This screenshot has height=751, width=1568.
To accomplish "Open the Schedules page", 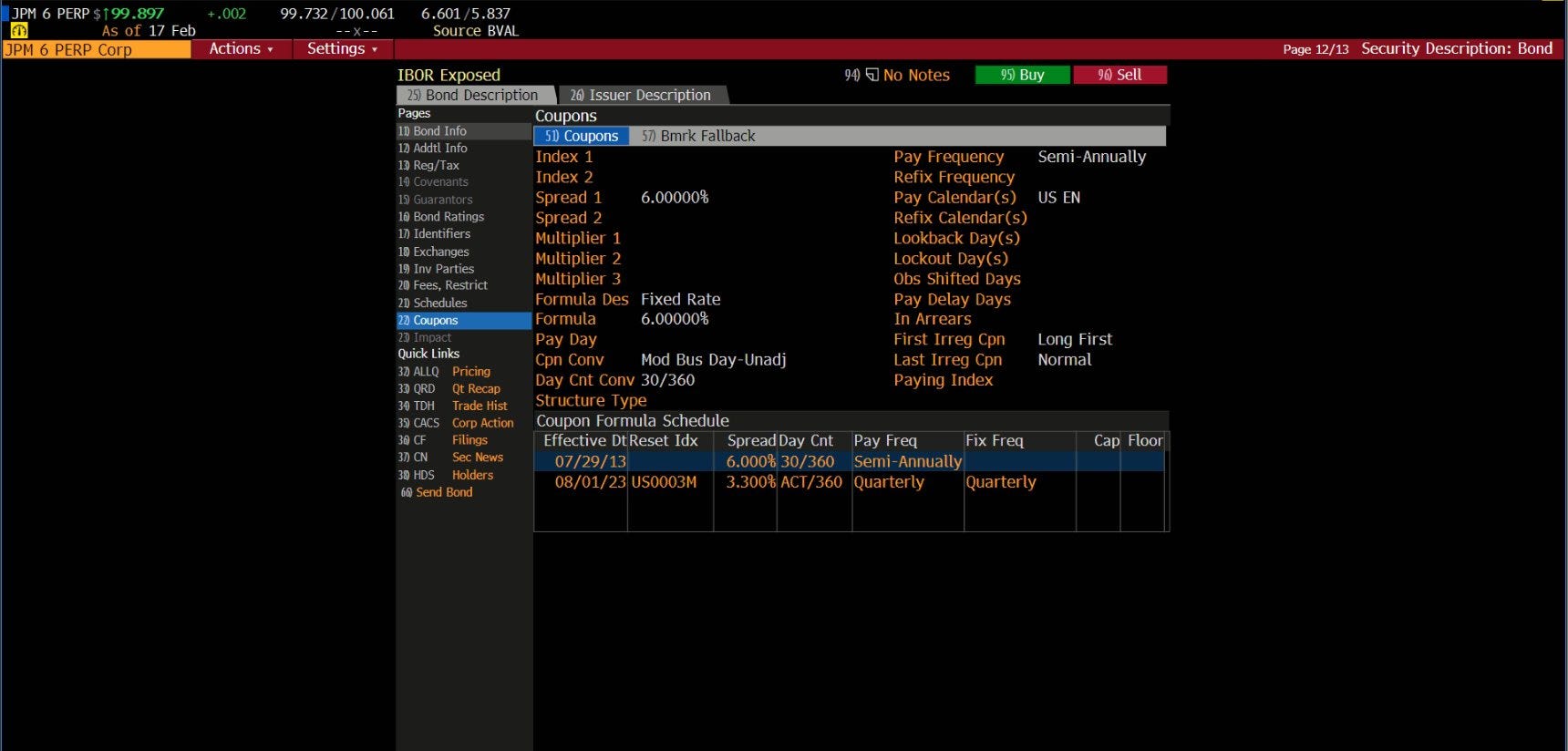I will 463,303.
